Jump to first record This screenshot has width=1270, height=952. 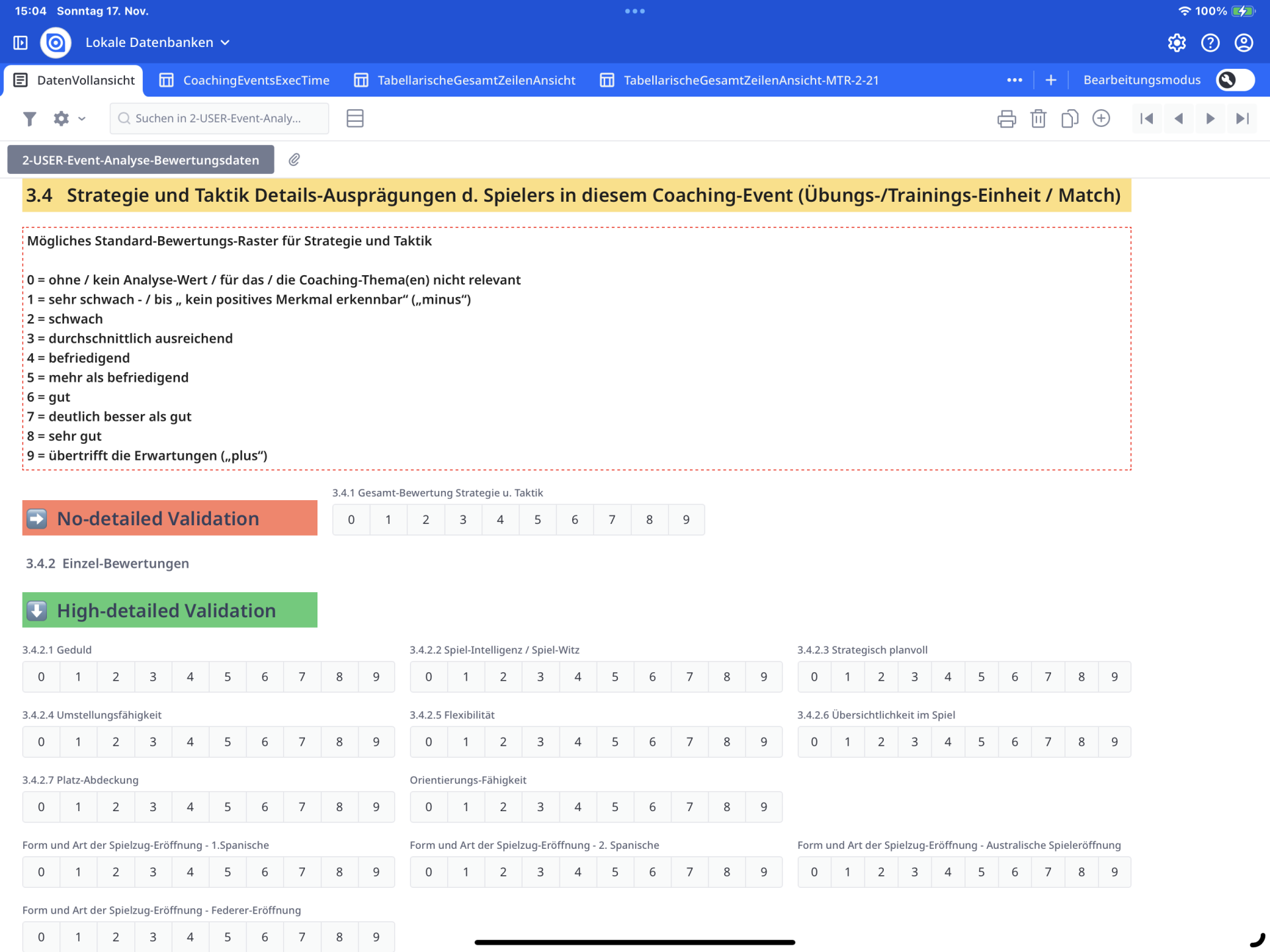(x=1147, y=118)
